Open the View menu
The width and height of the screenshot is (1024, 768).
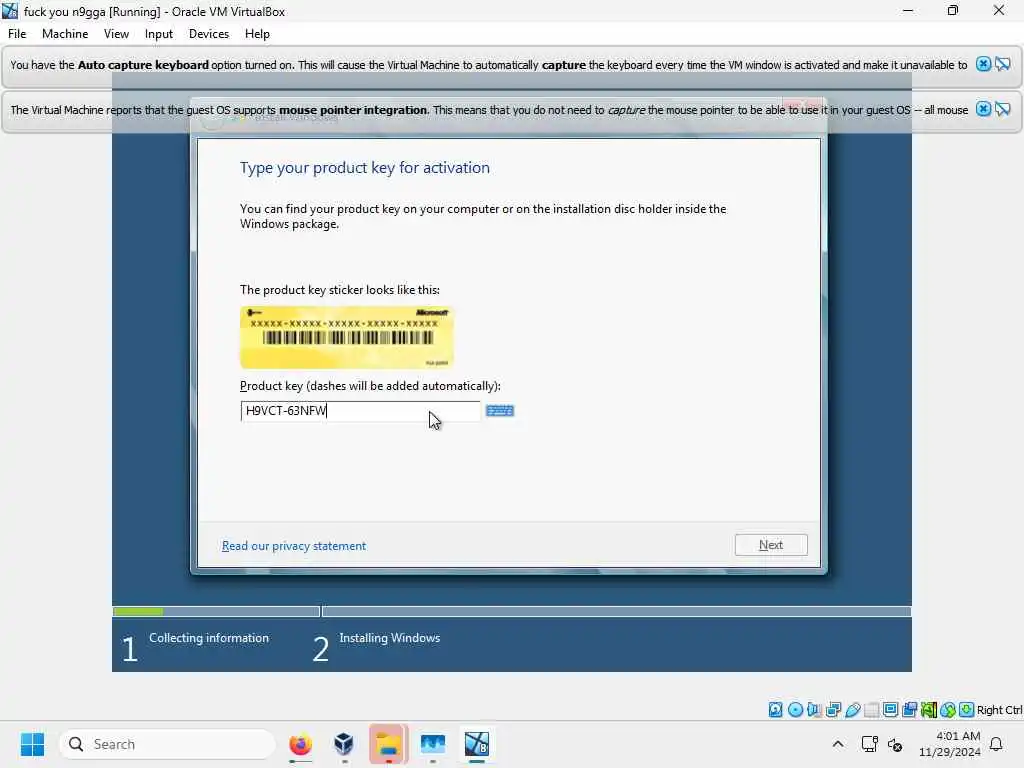pyautogui.click(x=116, y=34)
